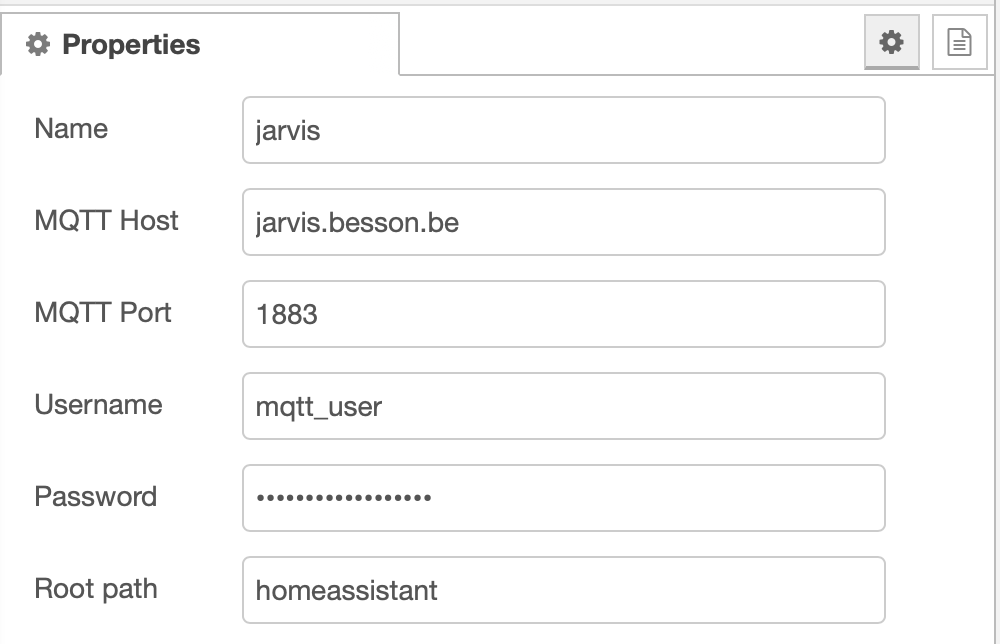This screenshot has height=644, width=1000.
Task: Click on the masked password dots
Action: pos(343,497)
